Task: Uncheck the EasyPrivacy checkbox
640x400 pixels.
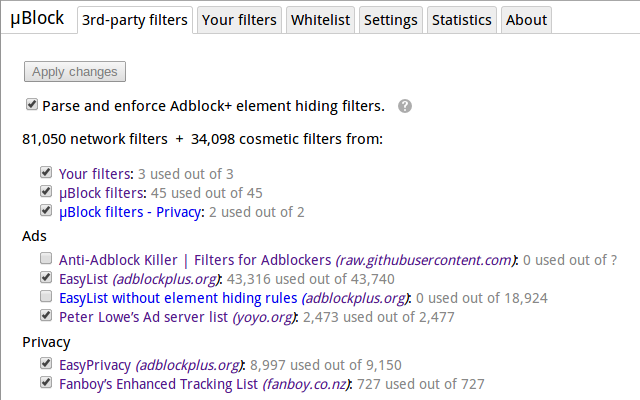Action: [46, 365]
